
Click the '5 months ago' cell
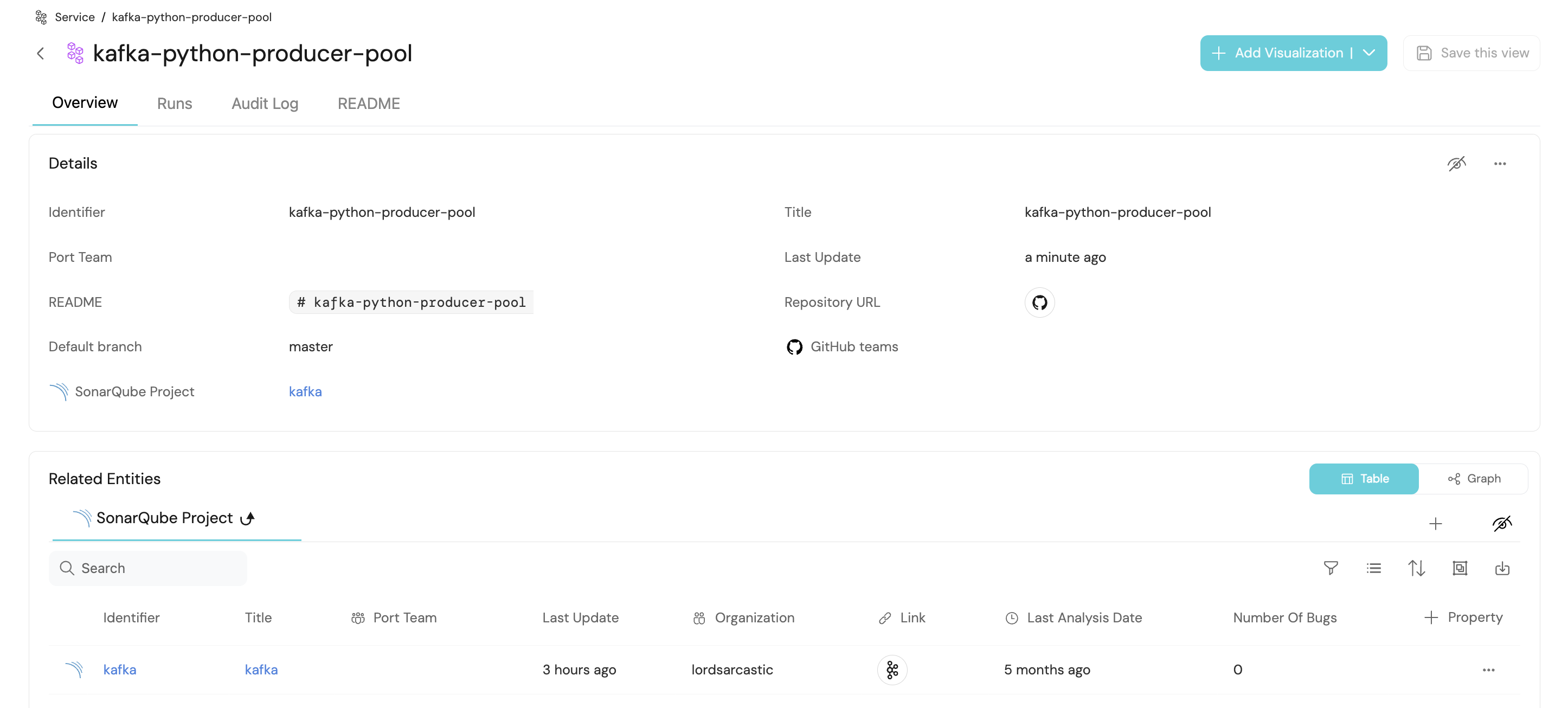[1047, 670]
